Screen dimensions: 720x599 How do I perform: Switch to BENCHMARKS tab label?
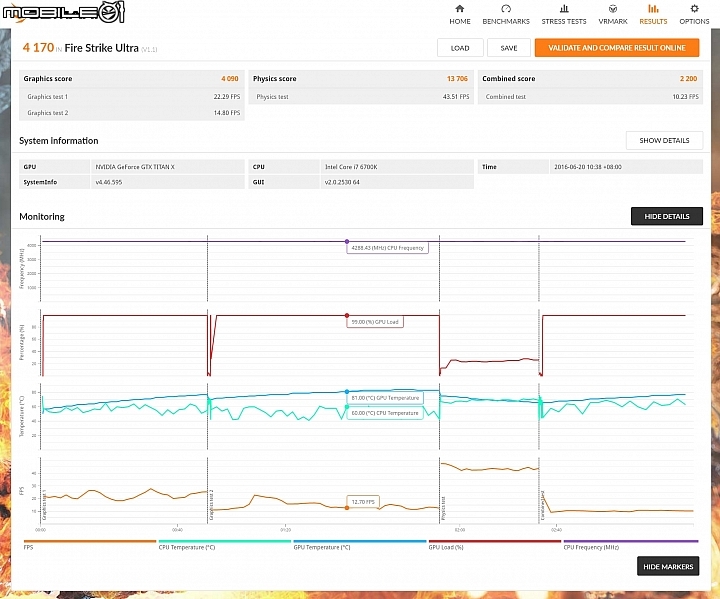506,21
